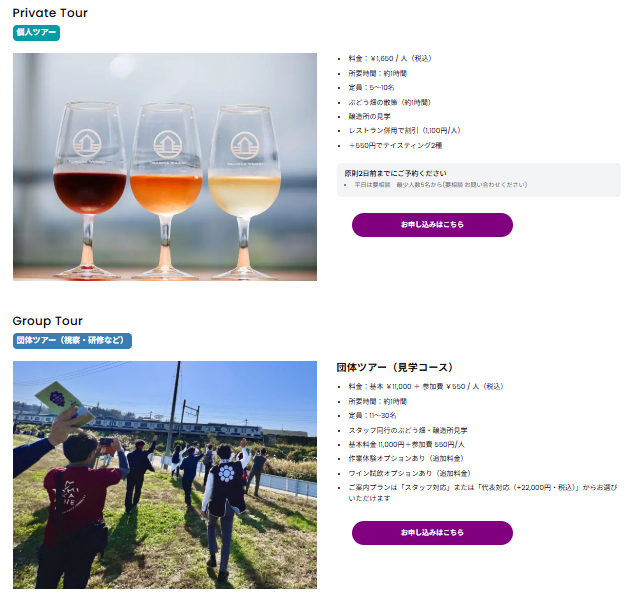Click the white wine glass in photo
This screenshot has width=625, height=596.
click(244, 191)
